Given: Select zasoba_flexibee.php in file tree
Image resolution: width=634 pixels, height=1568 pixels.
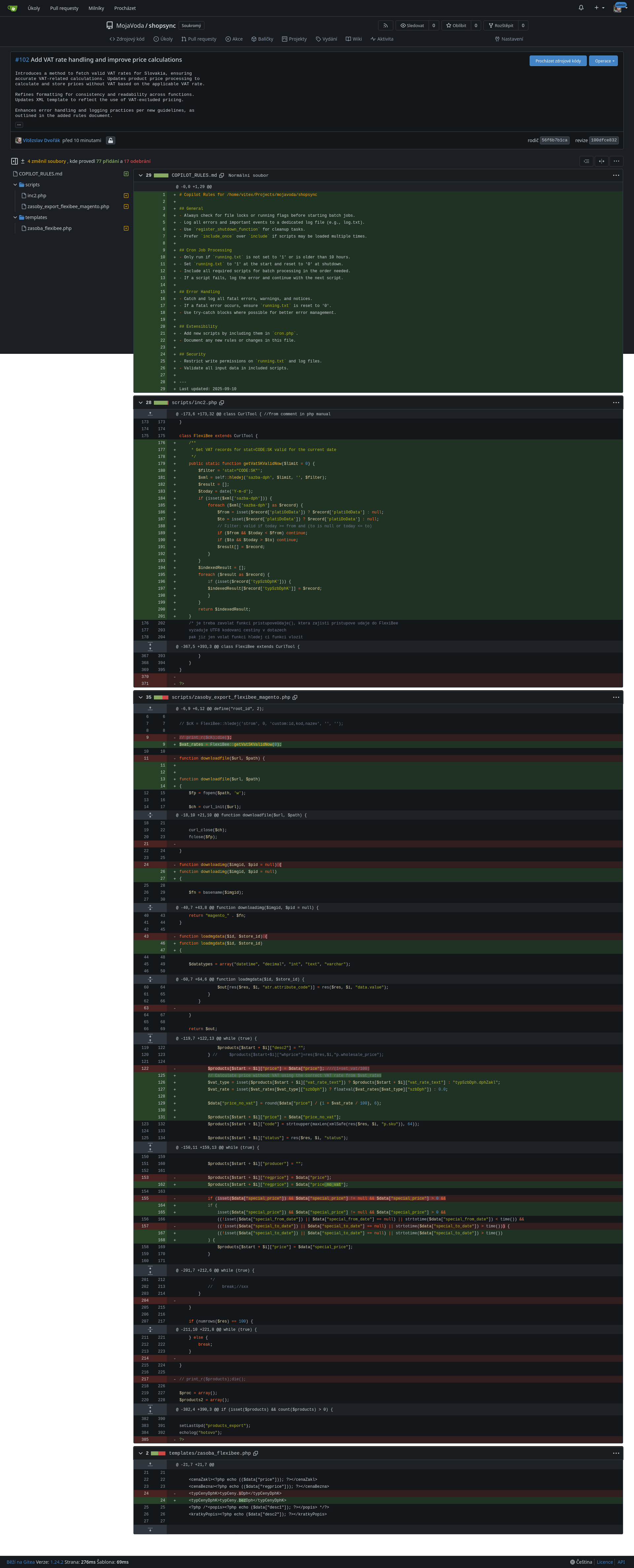Looking at the screenshot, I should coord(49,229).
